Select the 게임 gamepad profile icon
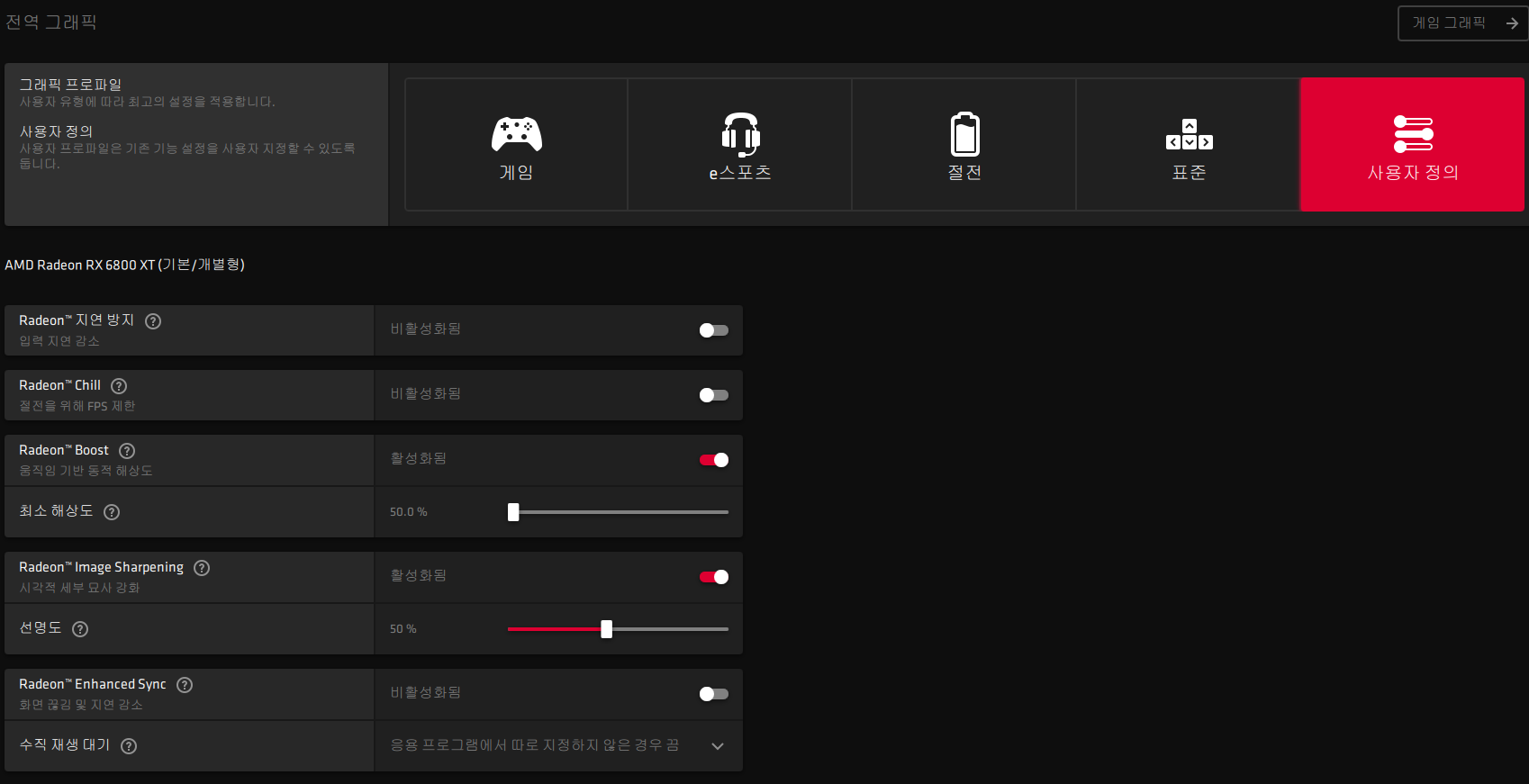The height and width of the screenshot is (784, 1529). 516,134
